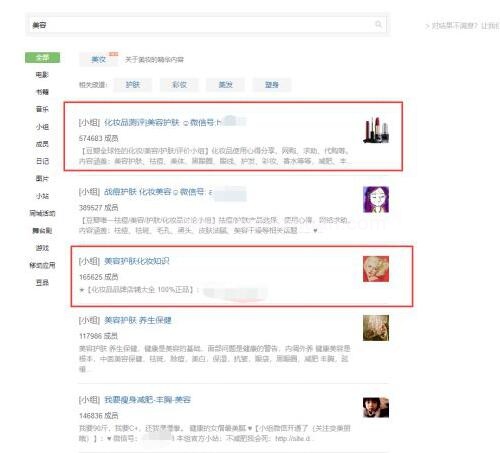Open the 我要瘦身减肥-丰胸-美容 group link
500x453 pixels.
coord(147,400)
